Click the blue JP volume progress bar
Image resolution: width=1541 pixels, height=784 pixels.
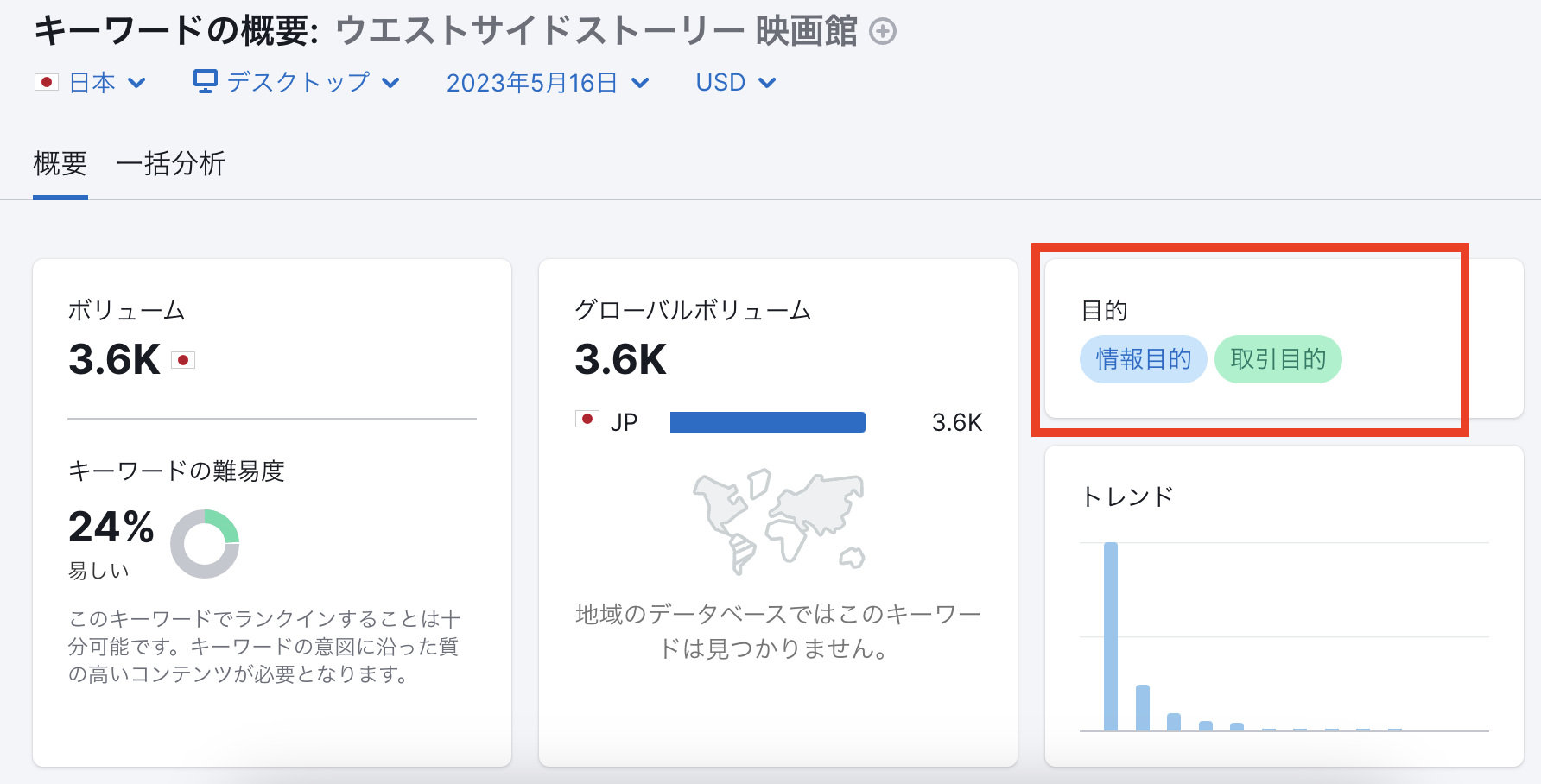click(x=767, y=421)
